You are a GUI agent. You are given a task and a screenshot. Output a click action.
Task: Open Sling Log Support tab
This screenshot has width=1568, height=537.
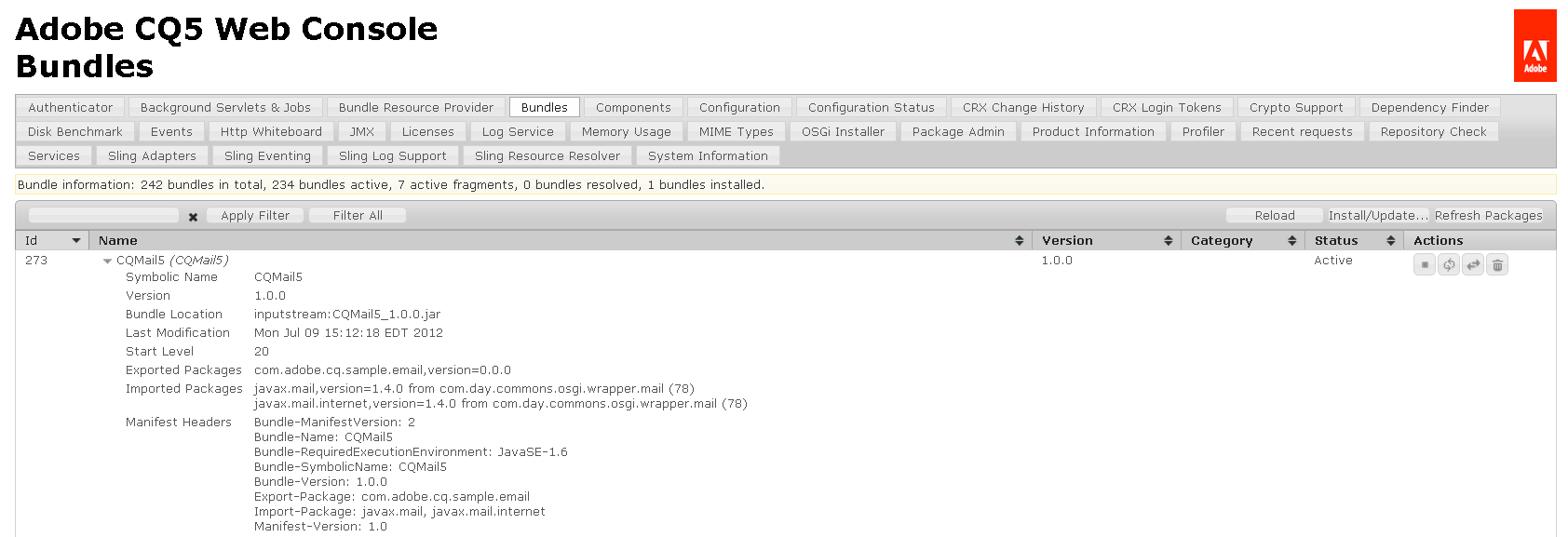point(393,155)
